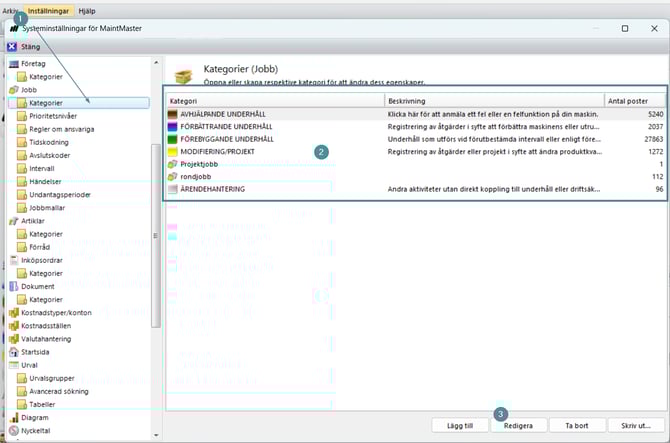This screenshot has width=670, height=443.
Task: Click the FÖREBYGGANDE UNDERHÅLL green color swatch
Action: click(x=174, y=139)
